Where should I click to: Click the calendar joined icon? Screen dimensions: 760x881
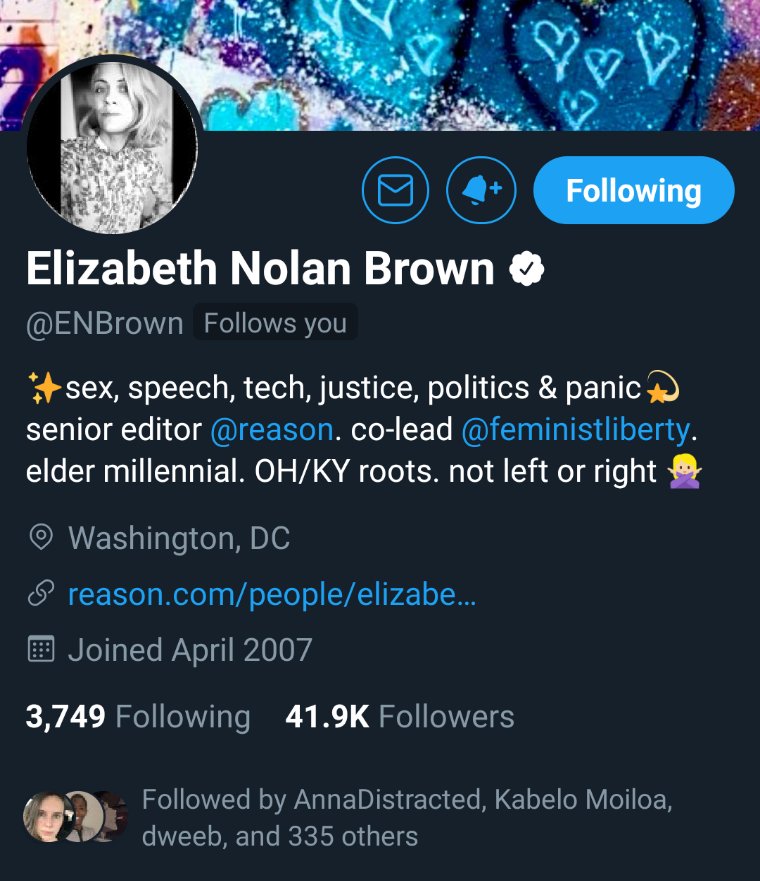click(x=40, y=649)
